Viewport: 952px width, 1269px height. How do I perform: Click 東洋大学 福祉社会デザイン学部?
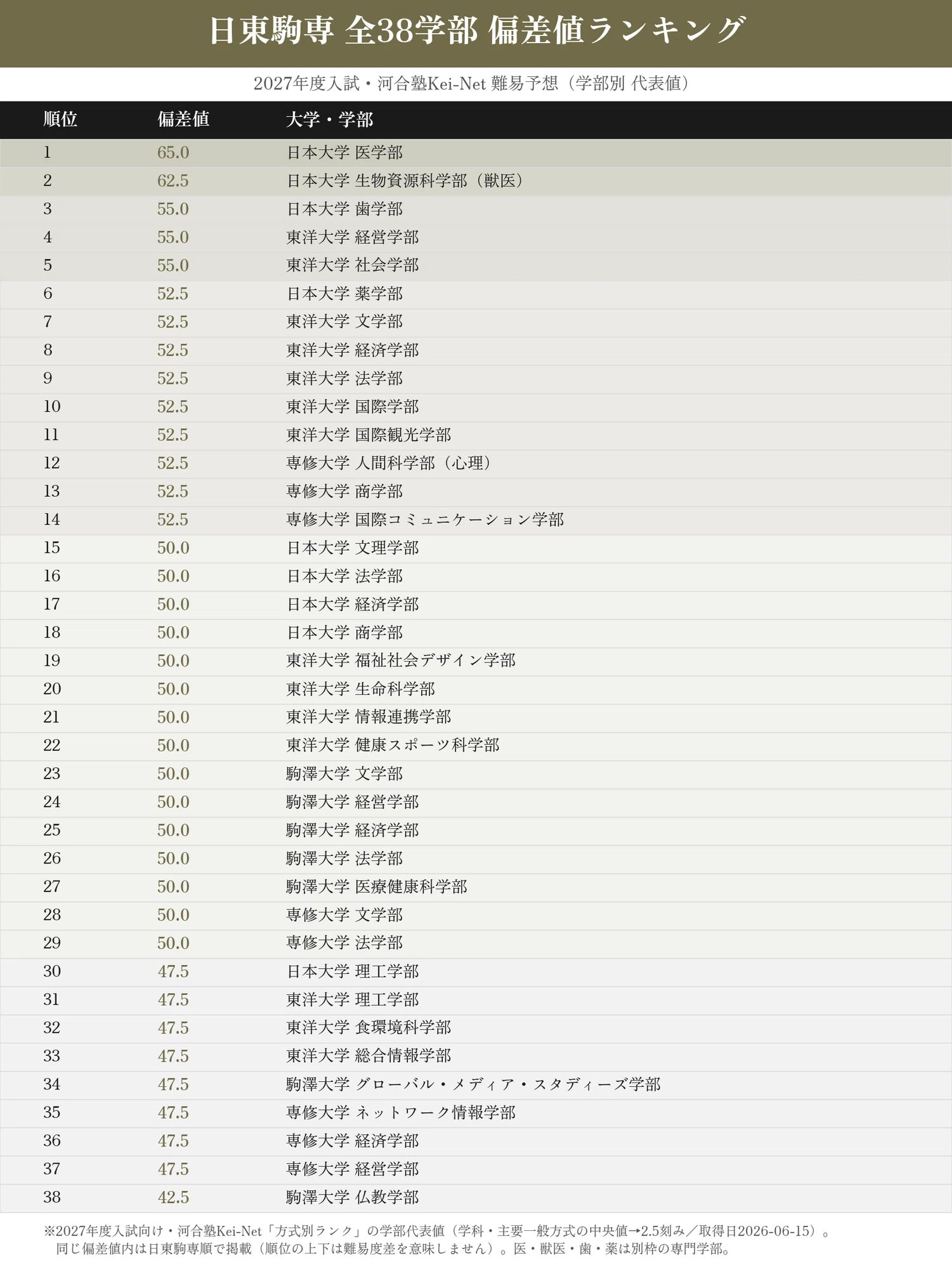401,661
